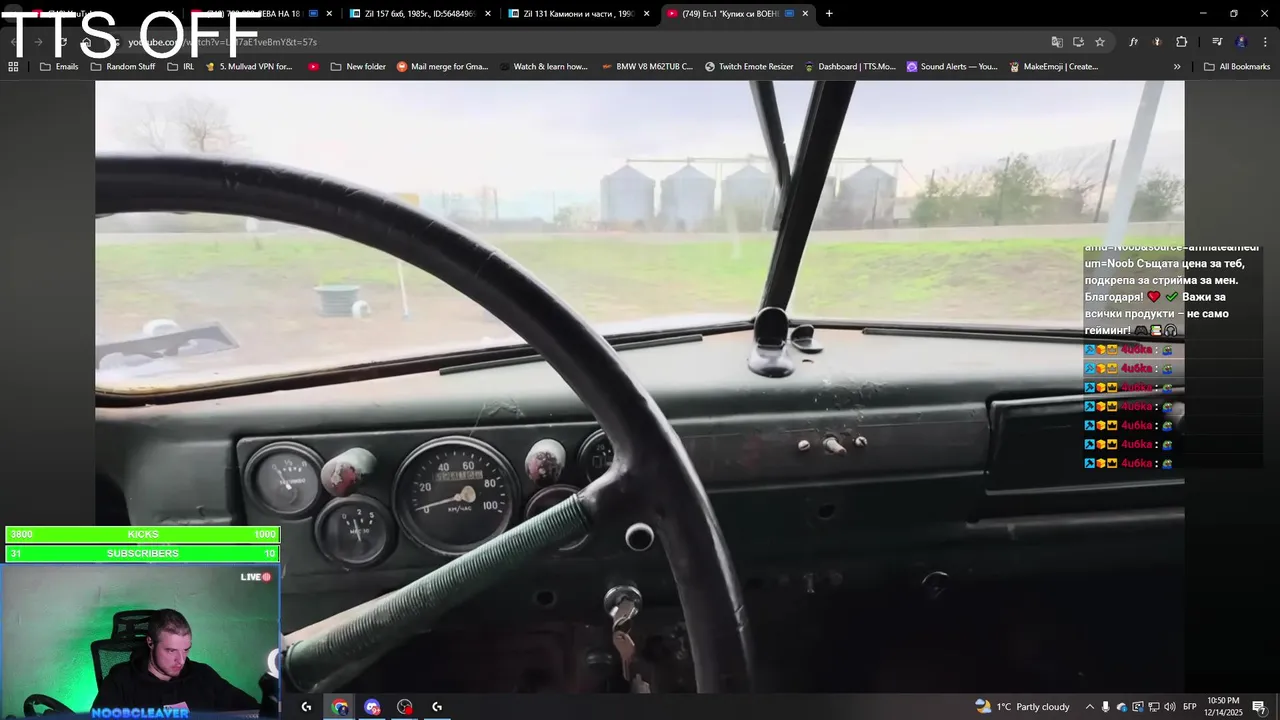The height and width of the screenshot is (720, 1280).
Task: Expand hidden bookmarks with double chevron
Action: pyautogui.click(x=1177, y=67)
